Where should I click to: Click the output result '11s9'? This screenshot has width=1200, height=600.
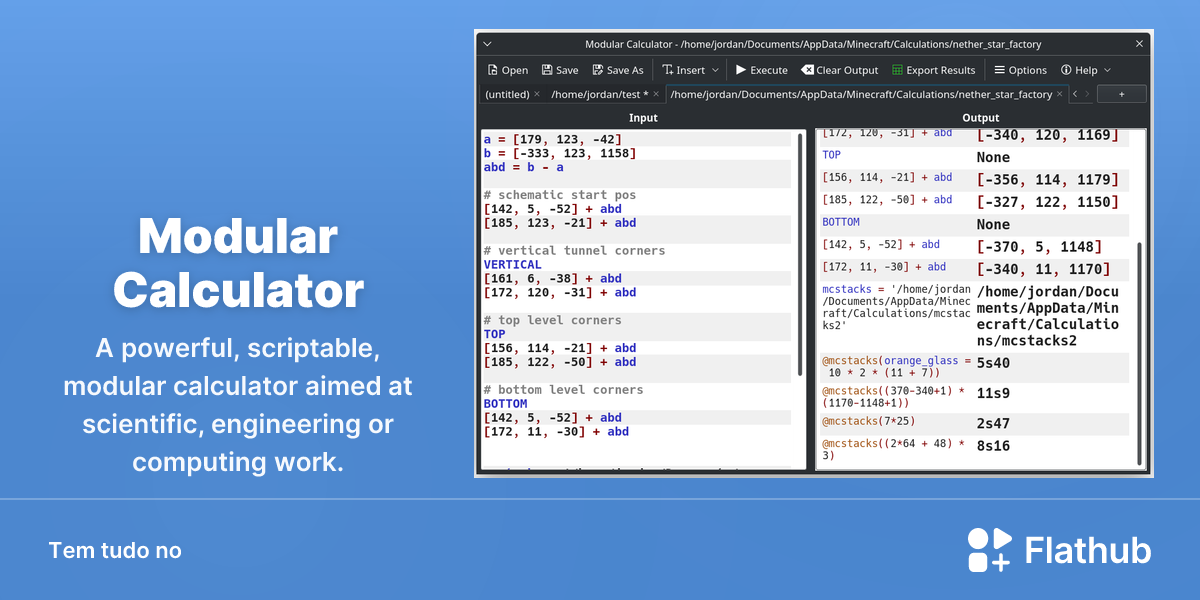click(x=994, y=394)
